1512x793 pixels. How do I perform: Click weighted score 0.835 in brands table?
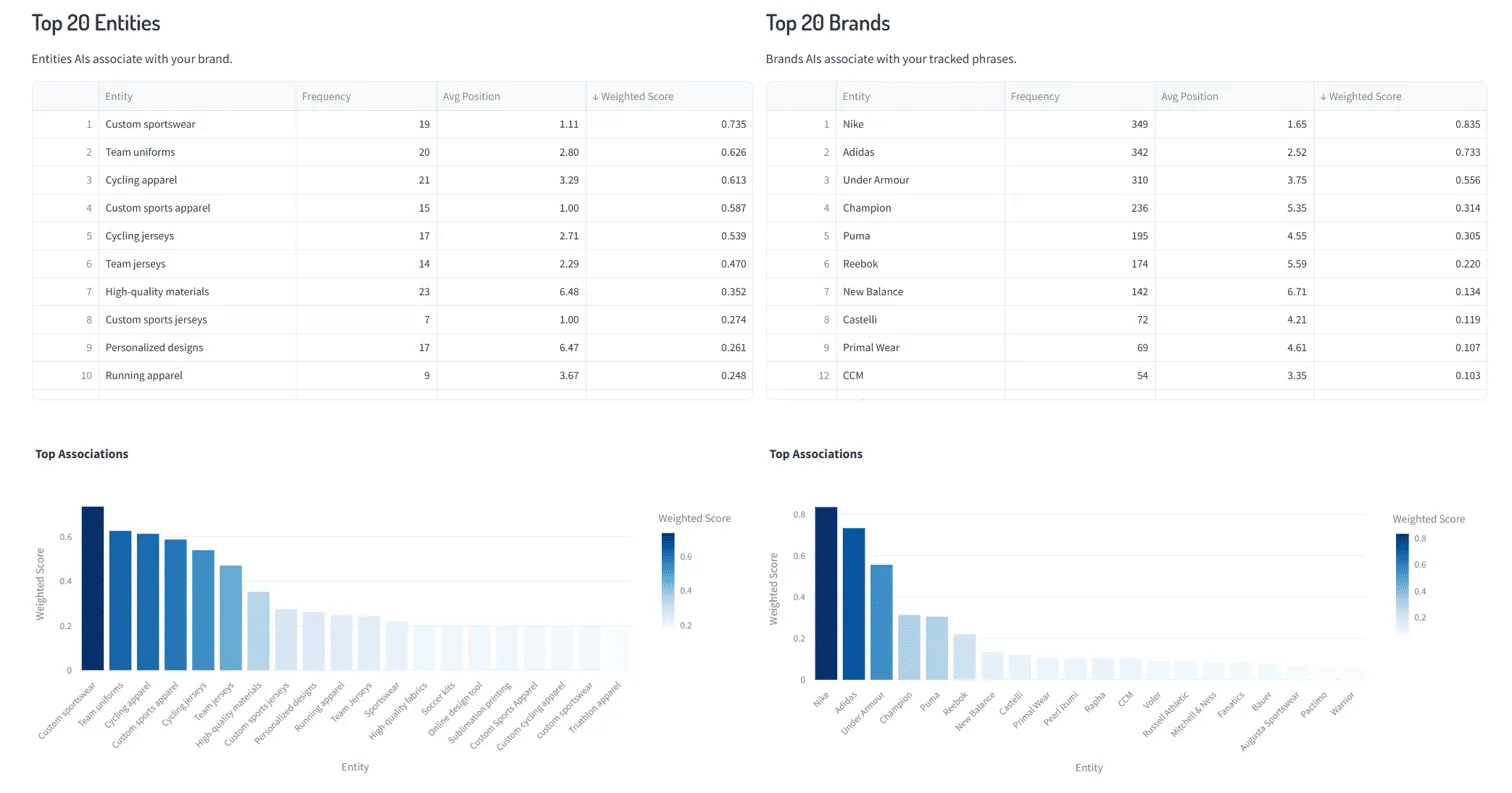(x=1400, y=124)
